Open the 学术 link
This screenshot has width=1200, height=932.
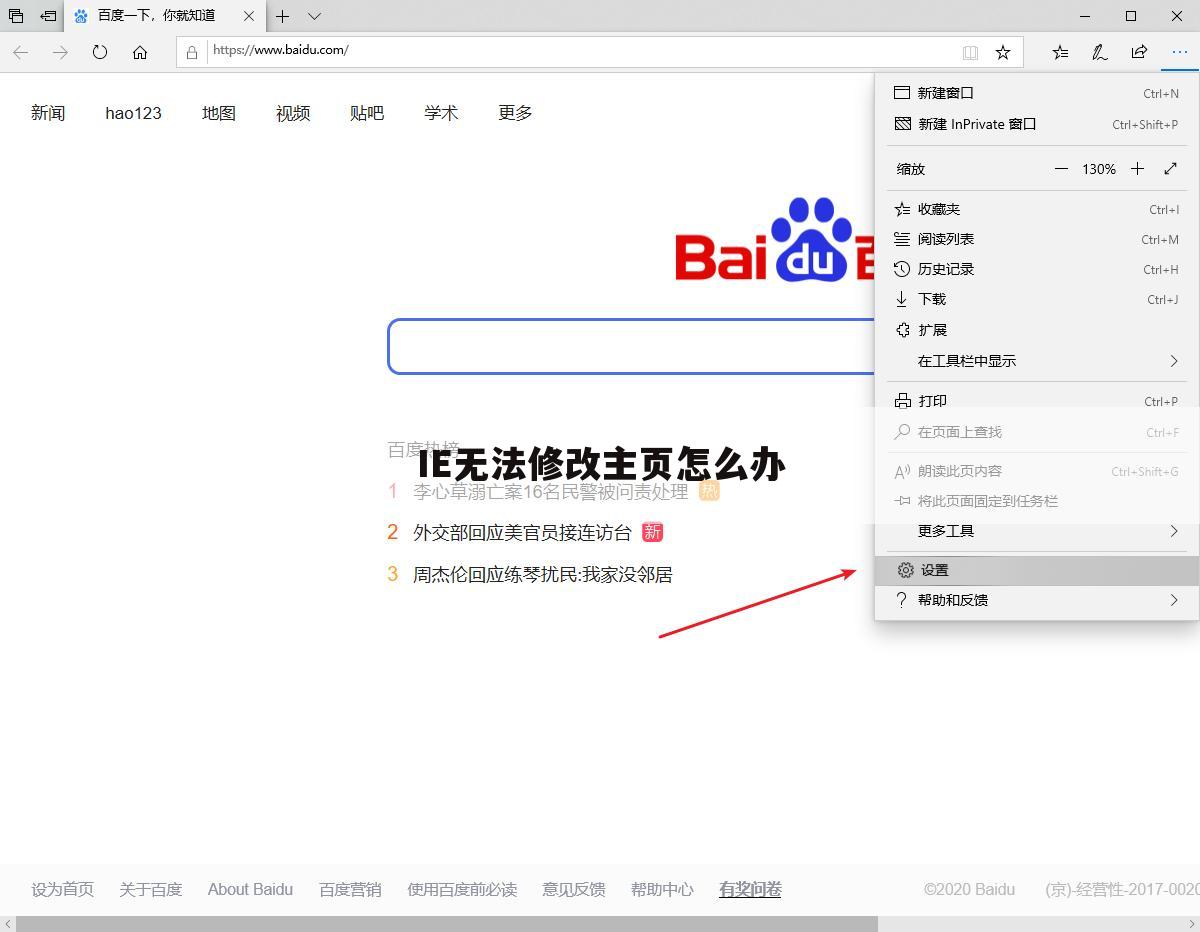click(x=441, y=113)
